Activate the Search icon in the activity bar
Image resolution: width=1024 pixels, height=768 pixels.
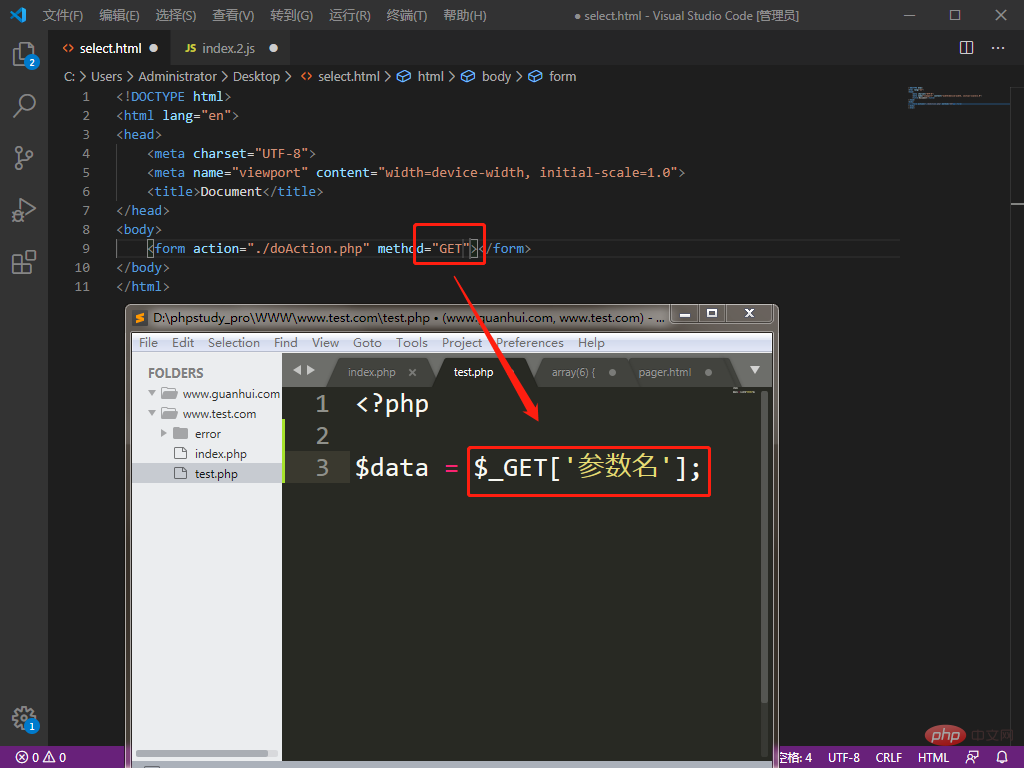click(25, 105)
